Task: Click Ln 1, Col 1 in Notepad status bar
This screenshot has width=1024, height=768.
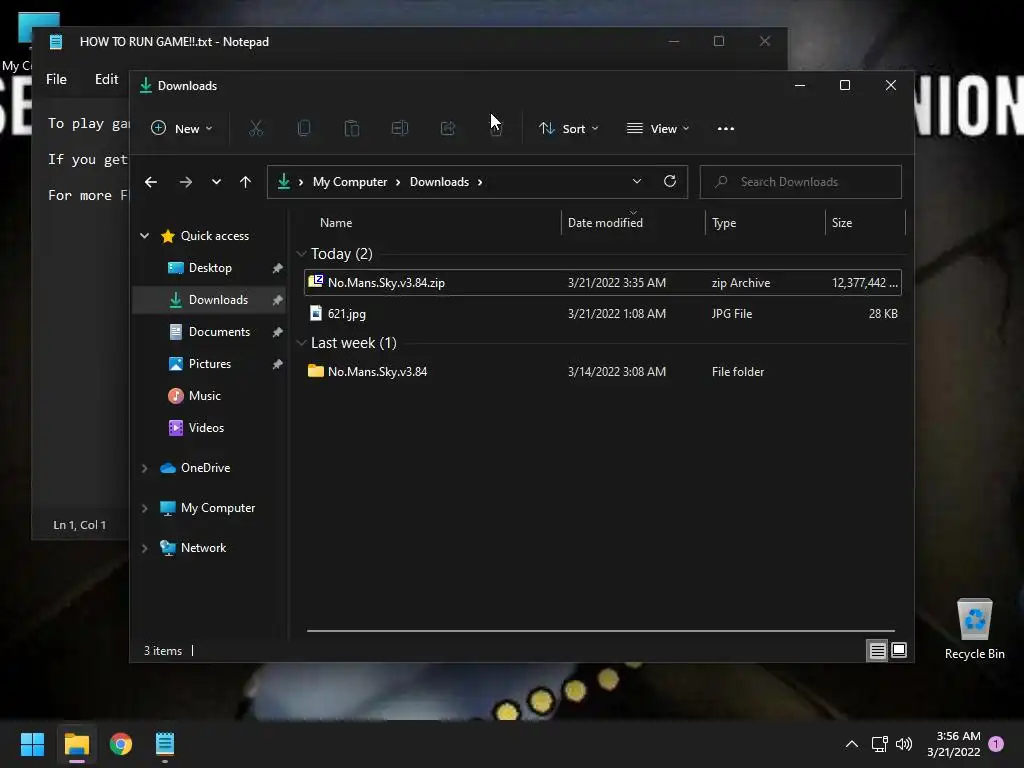Action: tap(79, 524)
